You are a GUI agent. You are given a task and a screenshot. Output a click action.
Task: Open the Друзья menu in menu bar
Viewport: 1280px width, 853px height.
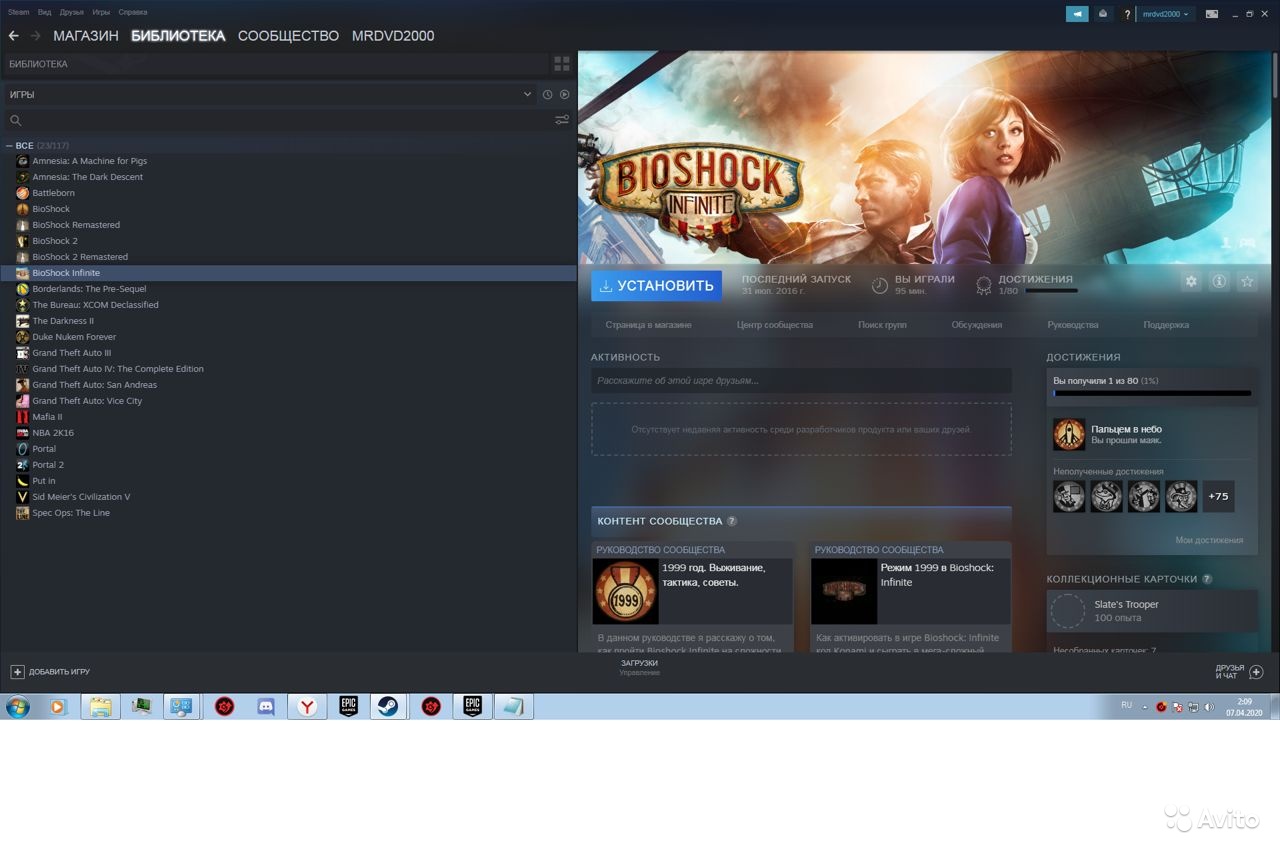(71, 12)
